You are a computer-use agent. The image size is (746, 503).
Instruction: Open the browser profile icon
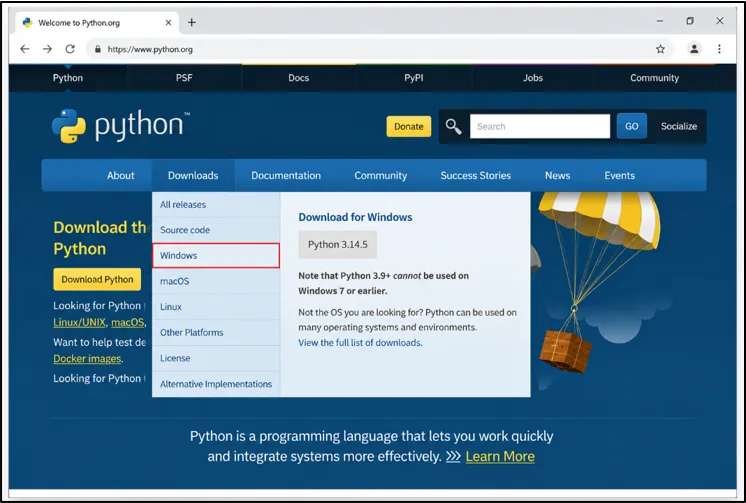[x=694, y=49]
